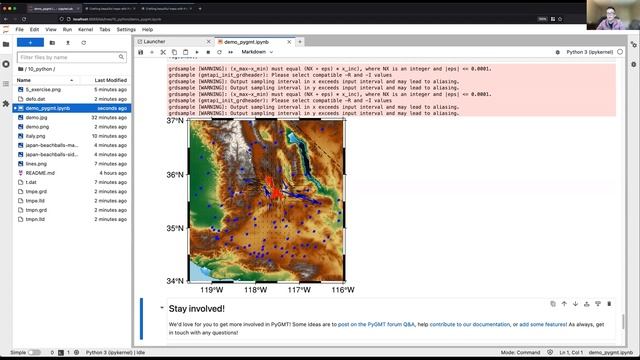The width and height of the screenshot is (640, 360).
Task: Click the upload files icon
Action: pyautogui.click(x=68, y=42)
